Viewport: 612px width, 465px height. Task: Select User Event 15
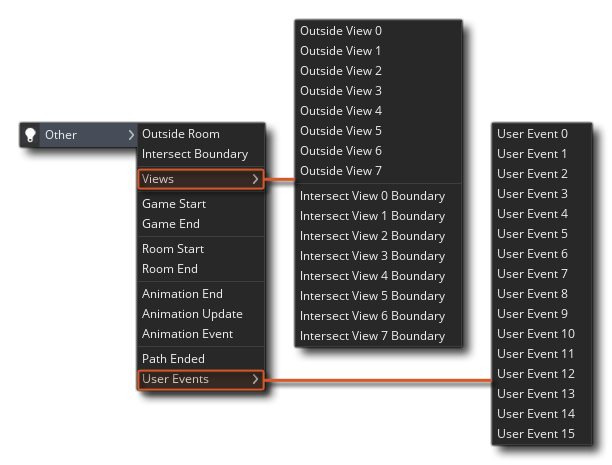coord(536,434)
